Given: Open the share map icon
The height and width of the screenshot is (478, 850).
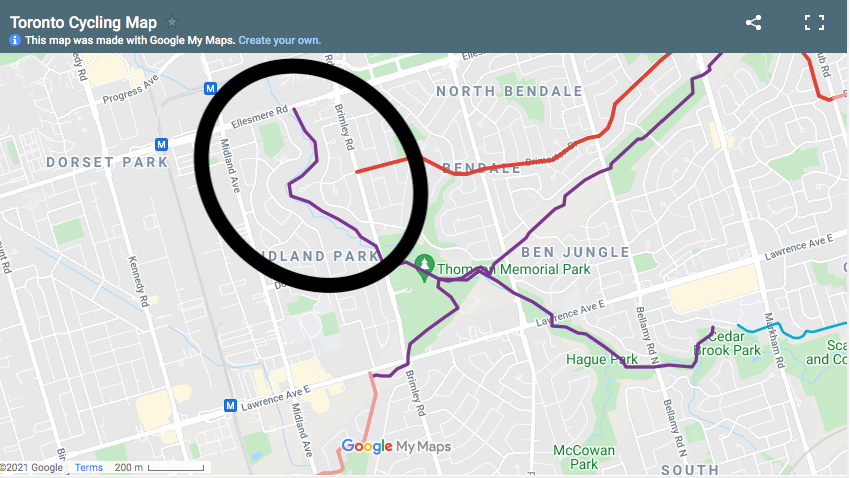Looking at the screenshot, I should (754, 22).
